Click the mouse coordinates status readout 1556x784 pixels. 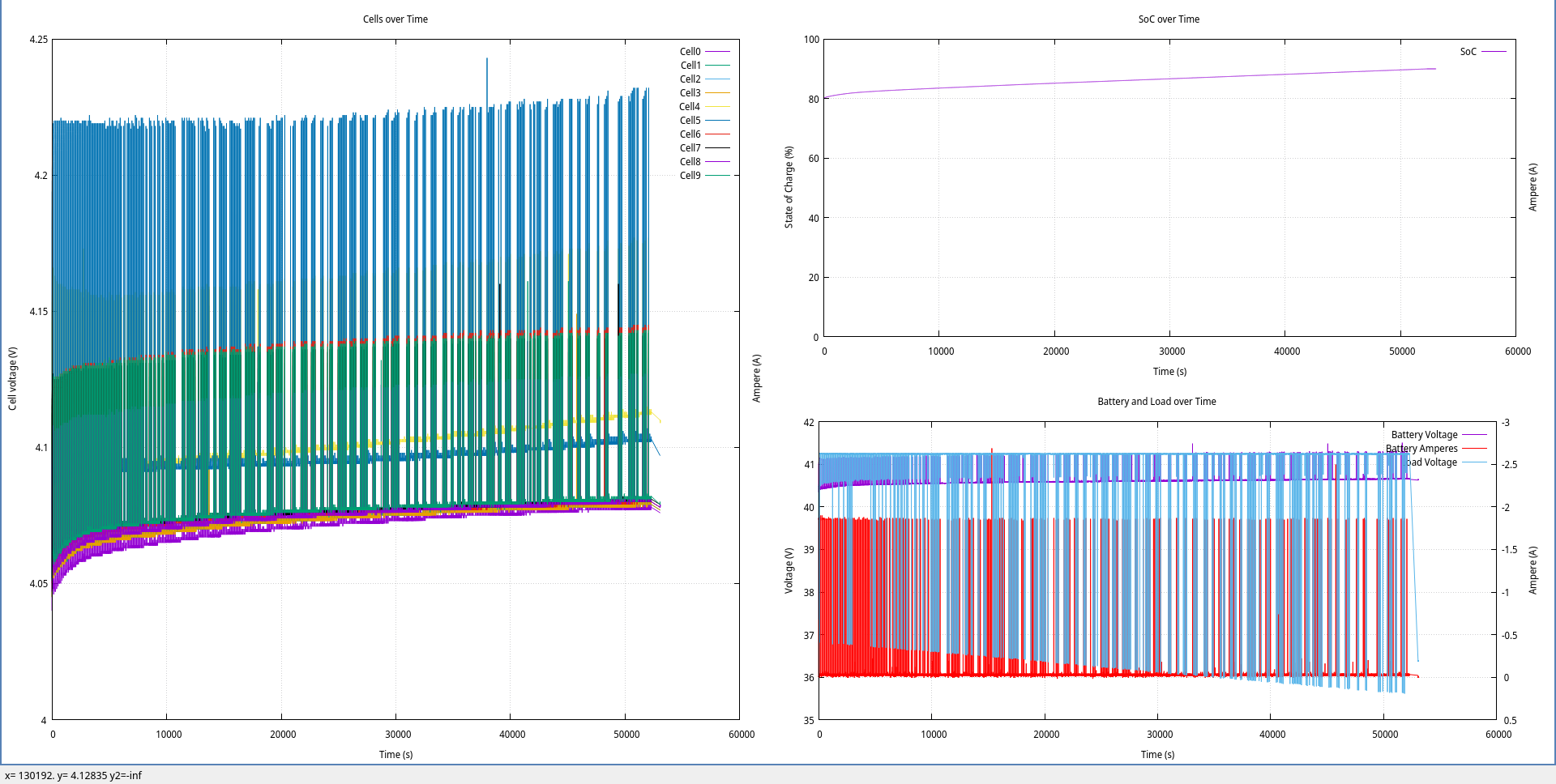[x=73, y=776]
